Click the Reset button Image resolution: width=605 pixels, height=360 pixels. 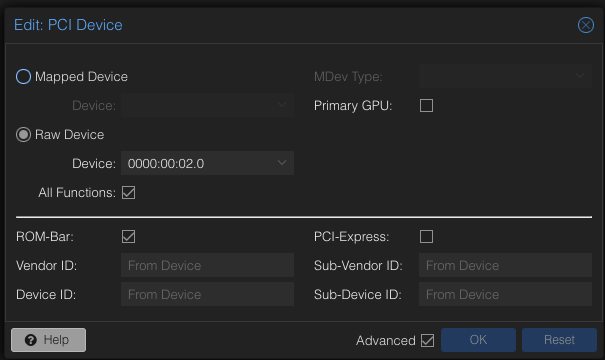point(559,340)
